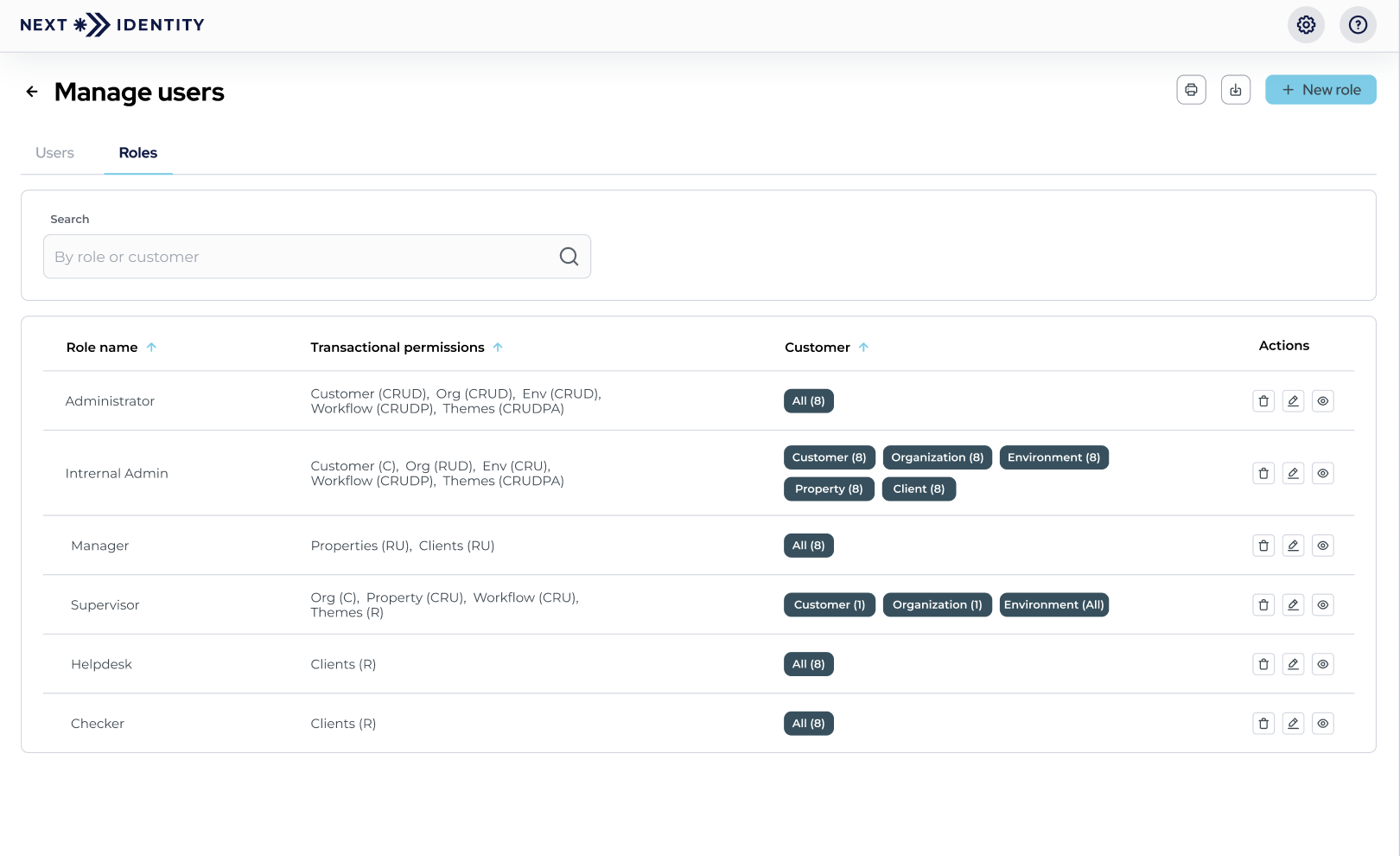Click the help question mark icon
Viewport: 1400px width, 856px height.
(1358, 25)
